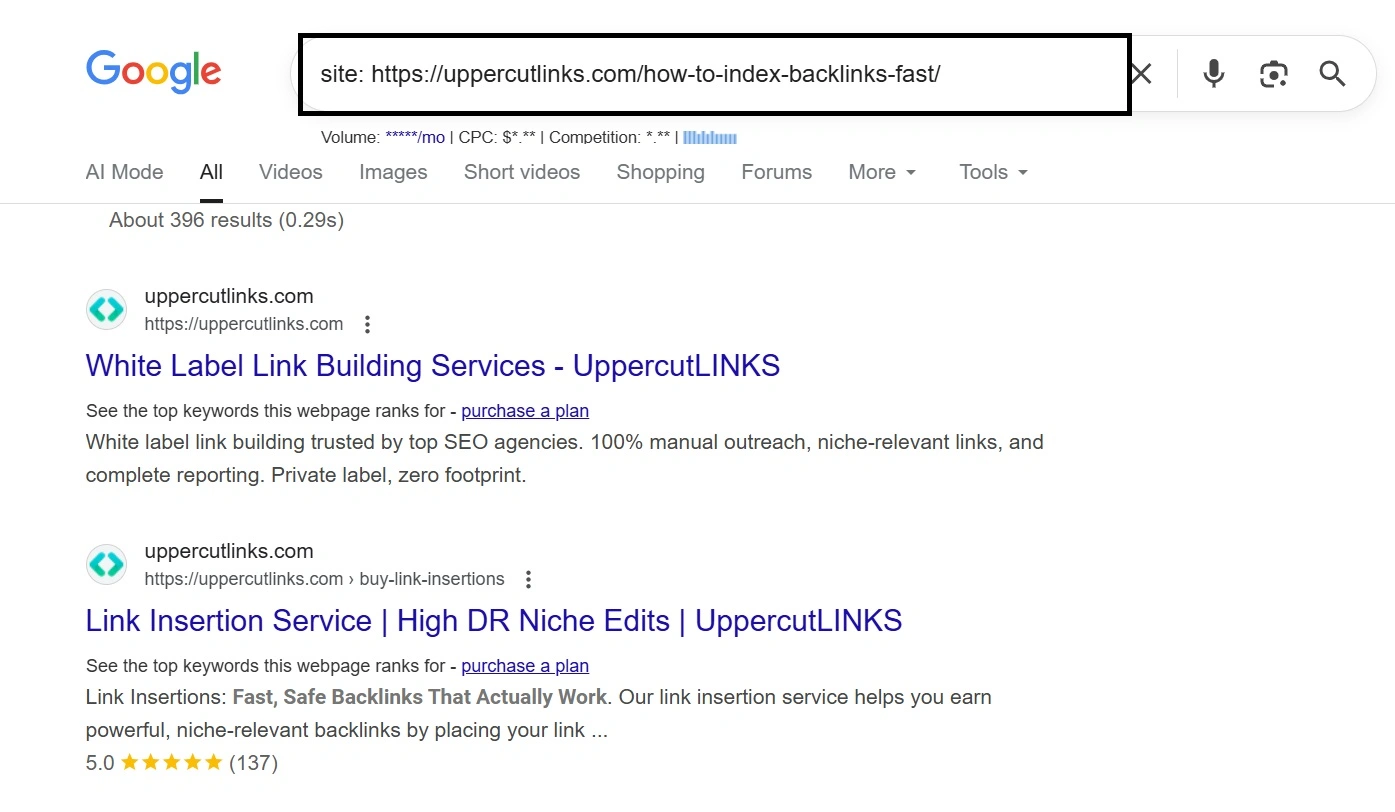Click the "(137)" review count

pyautogui.click(x=254, y=763)
